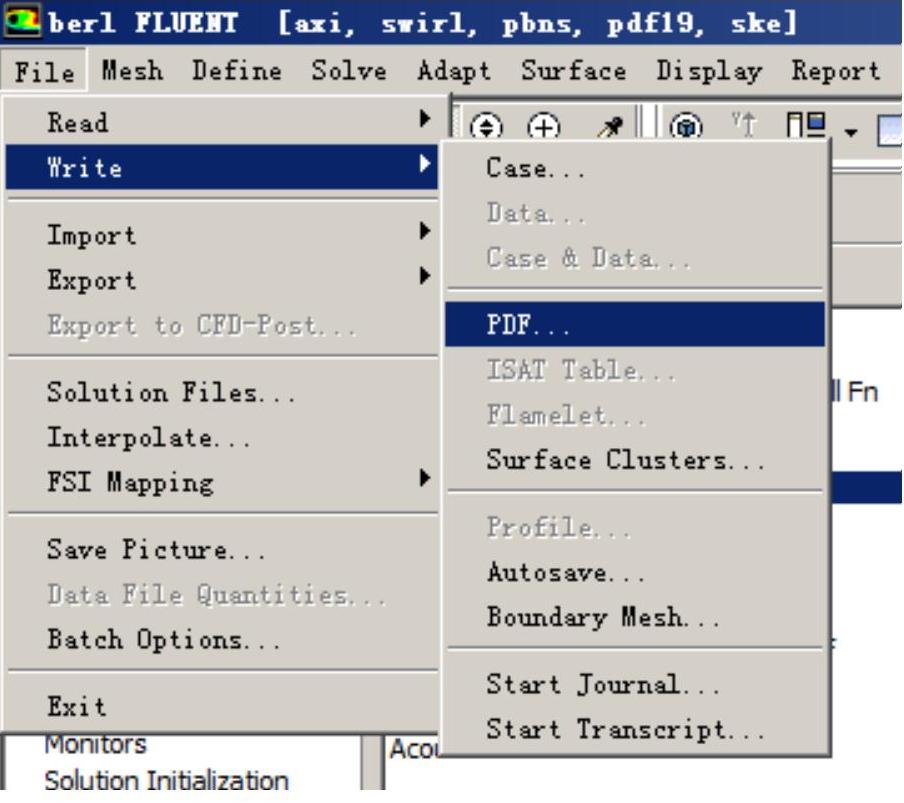Open the Report menu
This screenshot has width=904, height=803.
pos(836,72)
